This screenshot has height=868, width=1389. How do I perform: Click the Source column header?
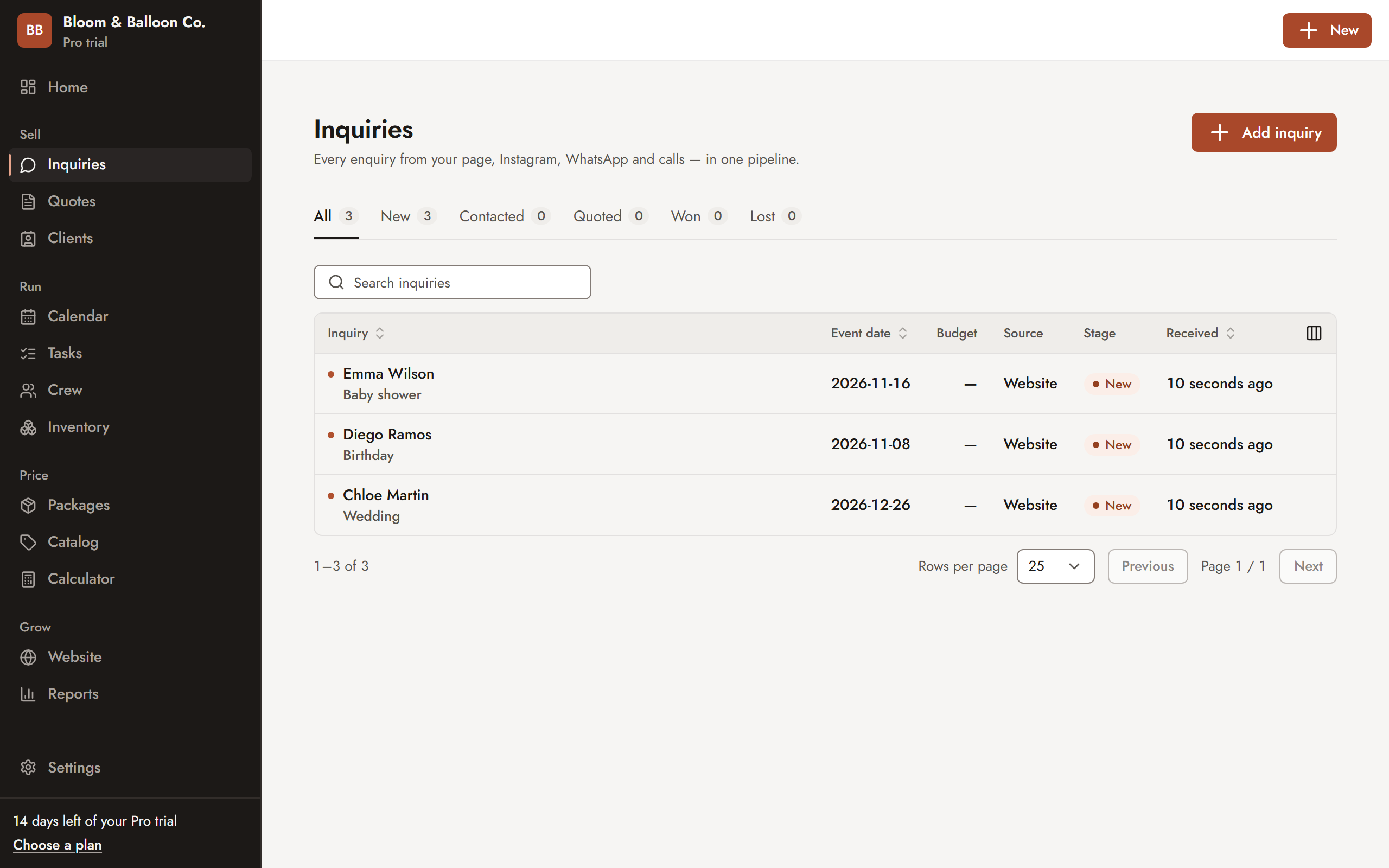tap(1023, 333)
